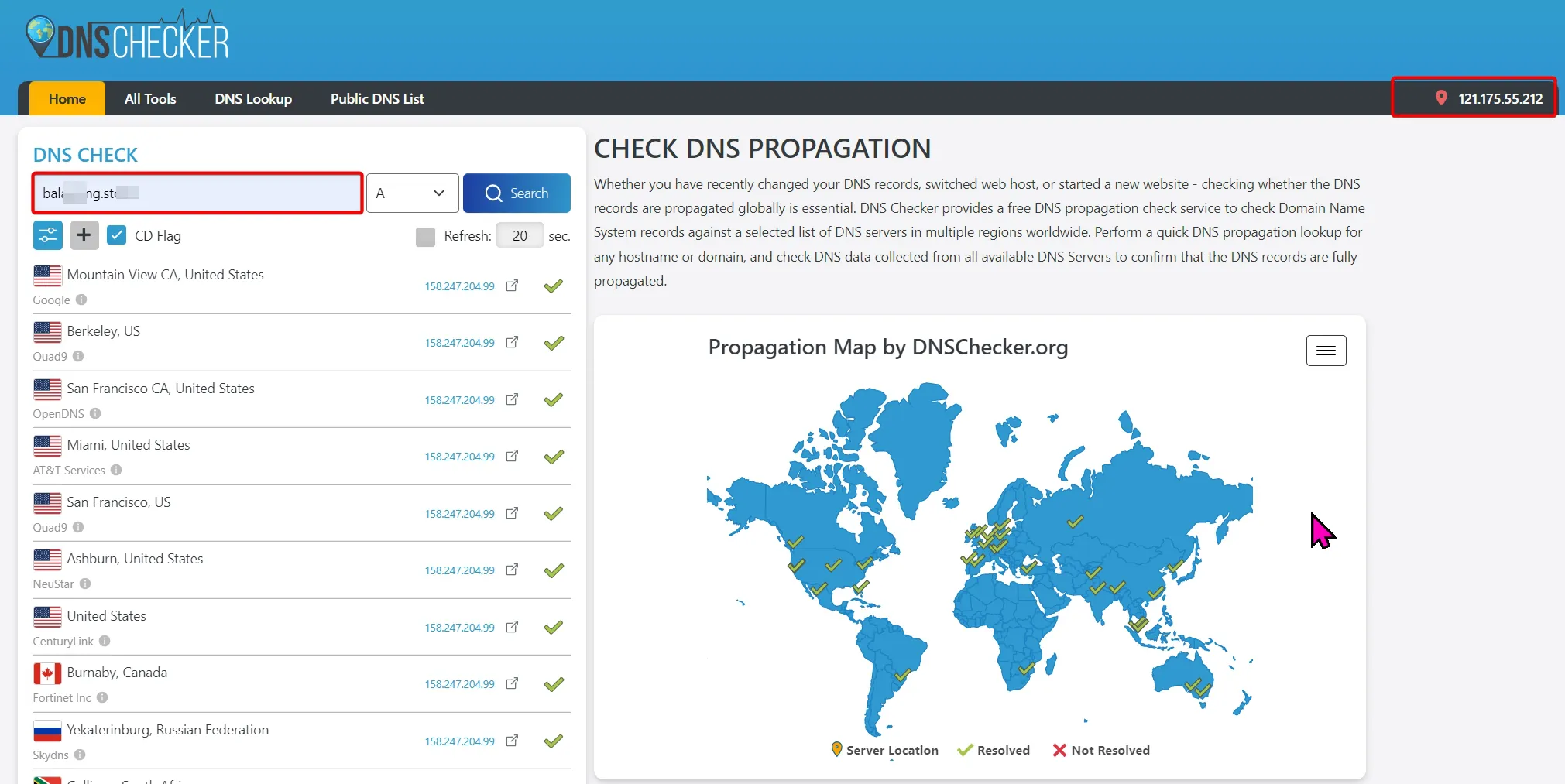Click Miami's 158.247.204.99 IP result
The height and width of the screenshot is (784, 1565).
[x=459, y=457]
